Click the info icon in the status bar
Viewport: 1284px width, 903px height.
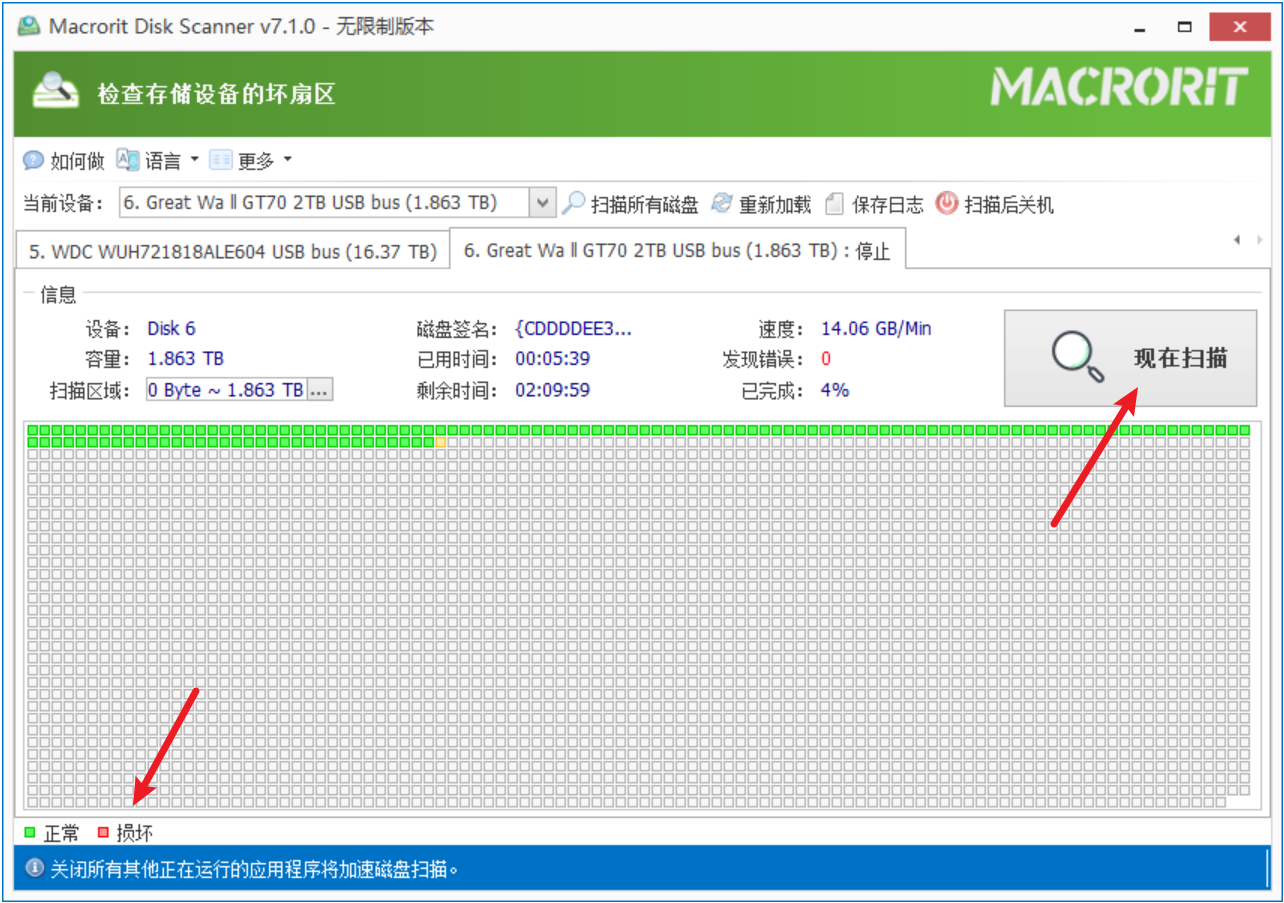pos(35,868)
